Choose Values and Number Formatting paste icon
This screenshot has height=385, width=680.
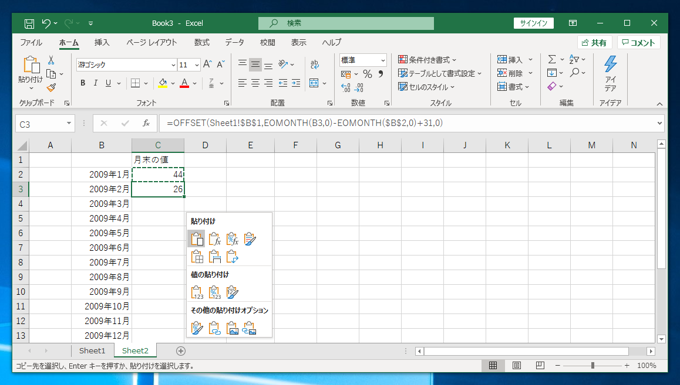(x=215, y=292)
